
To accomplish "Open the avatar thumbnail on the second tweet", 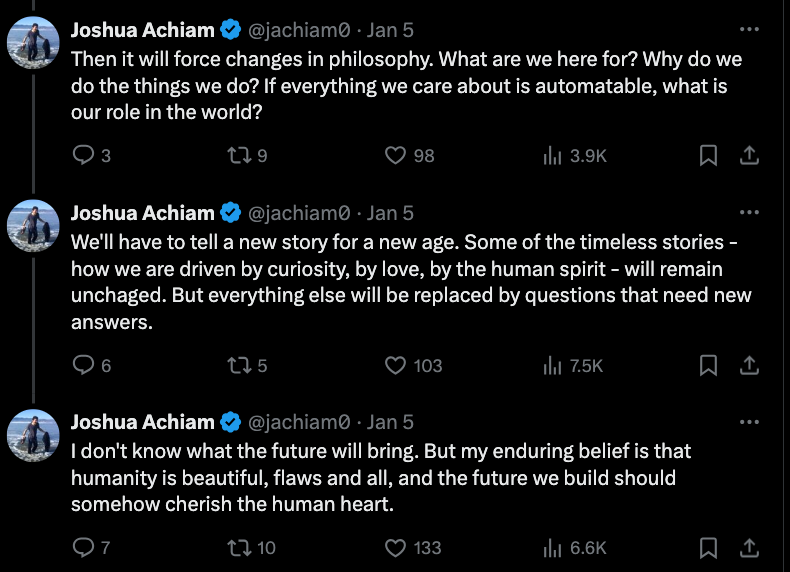I will click(33, 226).
